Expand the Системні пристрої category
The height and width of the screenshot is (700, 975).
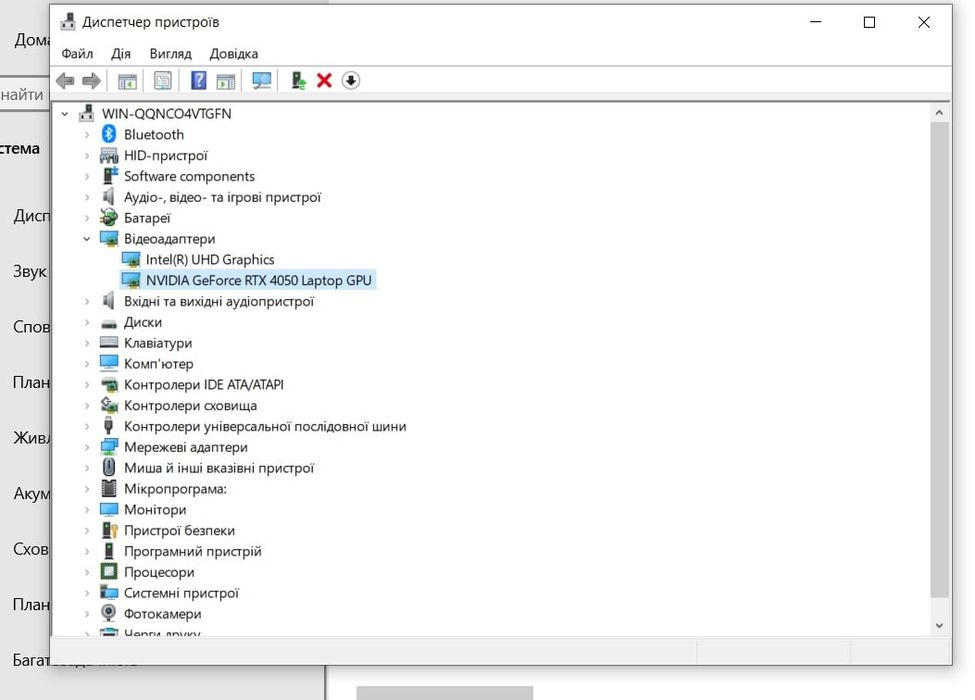pyautogui.click(x=87, y=593)
